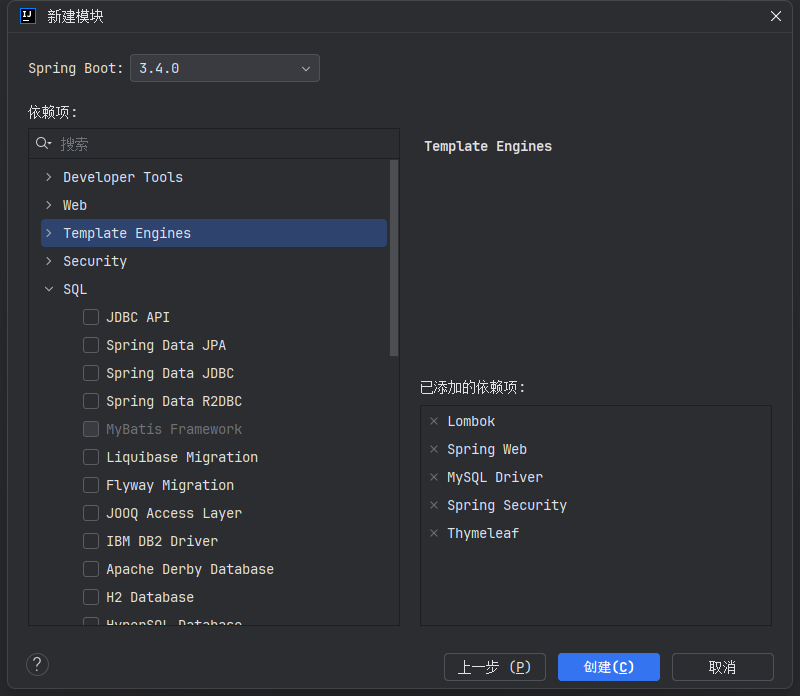Focus the dependency 搜索 search field

(x=220, y=144)
